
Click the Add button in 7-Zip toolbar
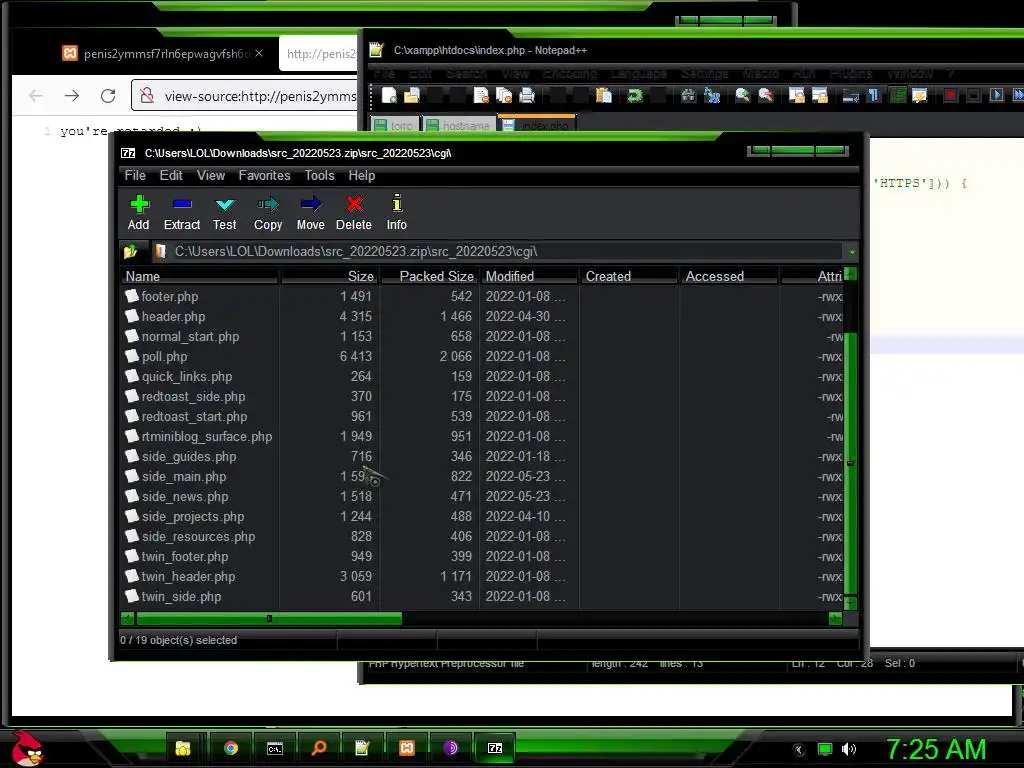click(138, 213)
